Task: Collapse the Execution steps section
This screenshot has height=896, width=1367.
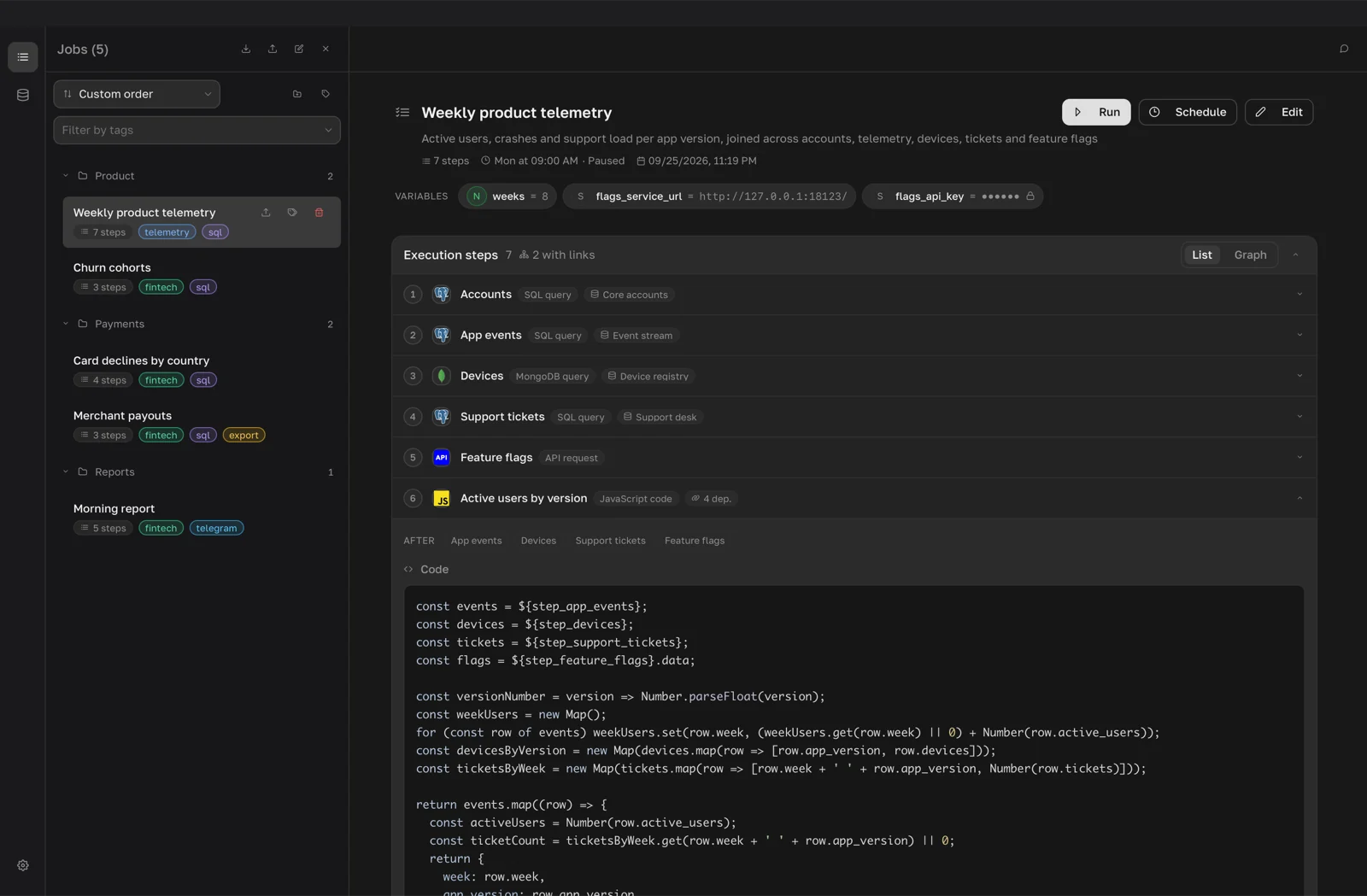Action: coord(1295,255)
